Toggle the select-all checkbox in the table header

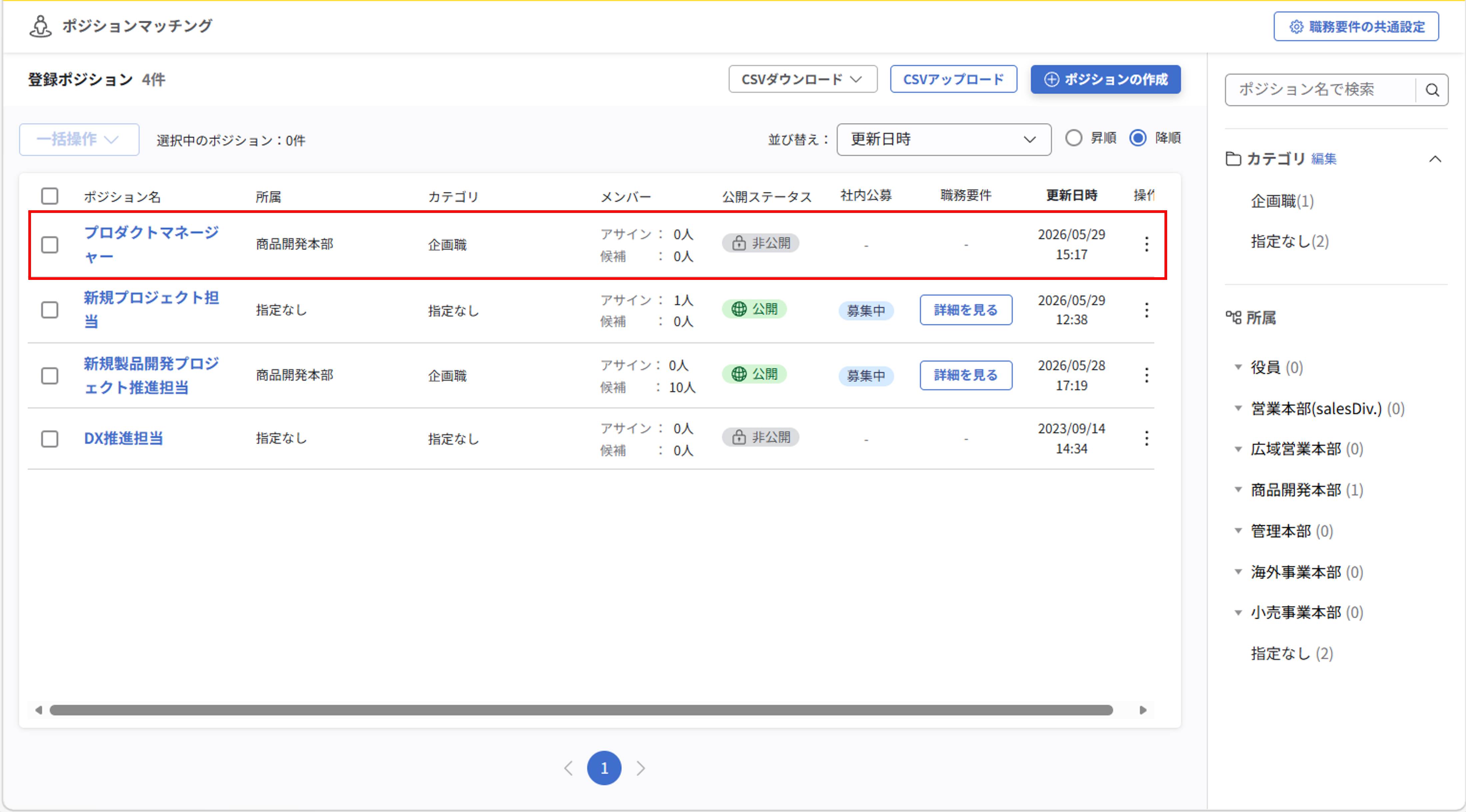click(x=50, y=196)
